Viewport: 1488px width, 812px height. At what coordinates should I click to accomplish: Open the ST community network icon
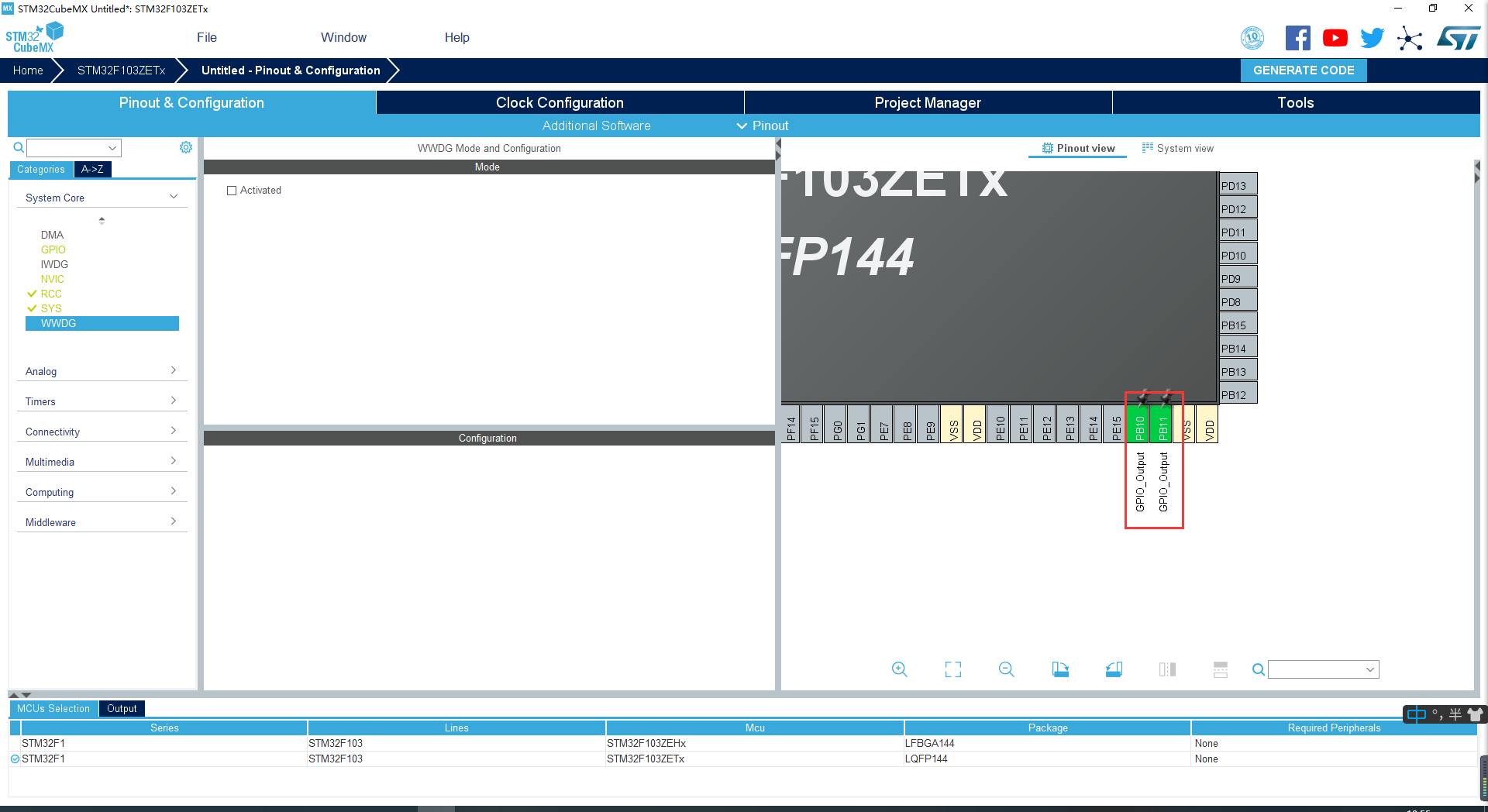click(1410, 38)
